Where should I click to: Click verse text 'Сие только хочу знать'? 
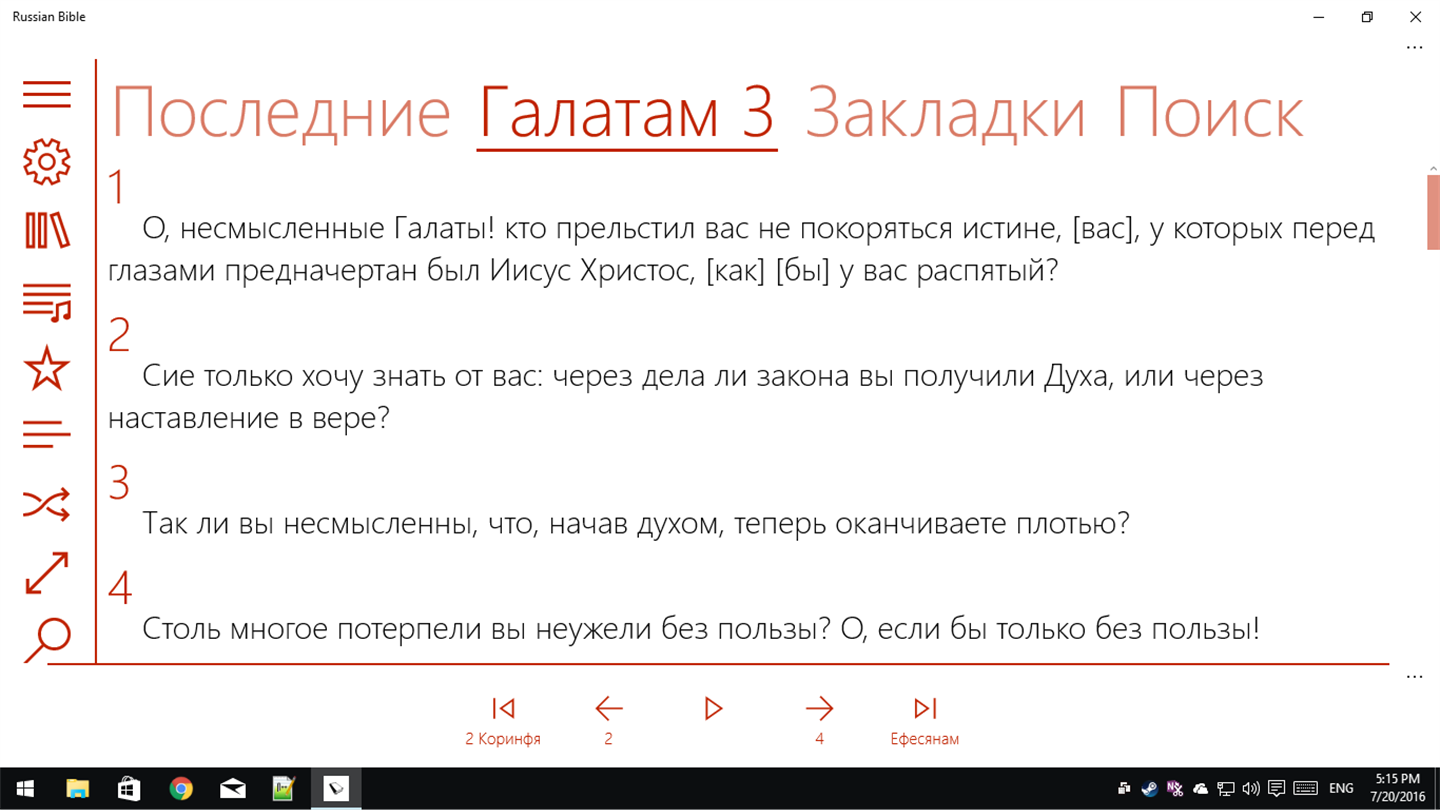click(x=686, y=397)
